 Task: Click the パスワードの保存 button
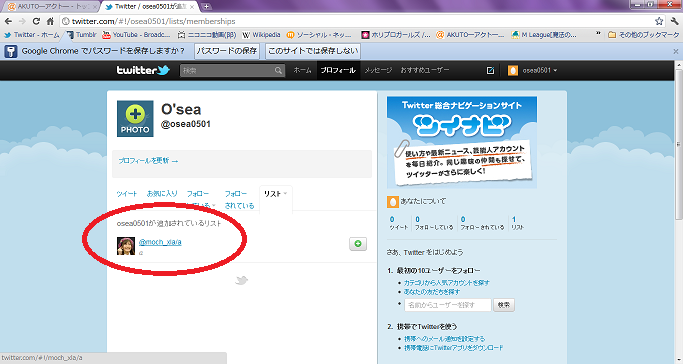(227, 51)
